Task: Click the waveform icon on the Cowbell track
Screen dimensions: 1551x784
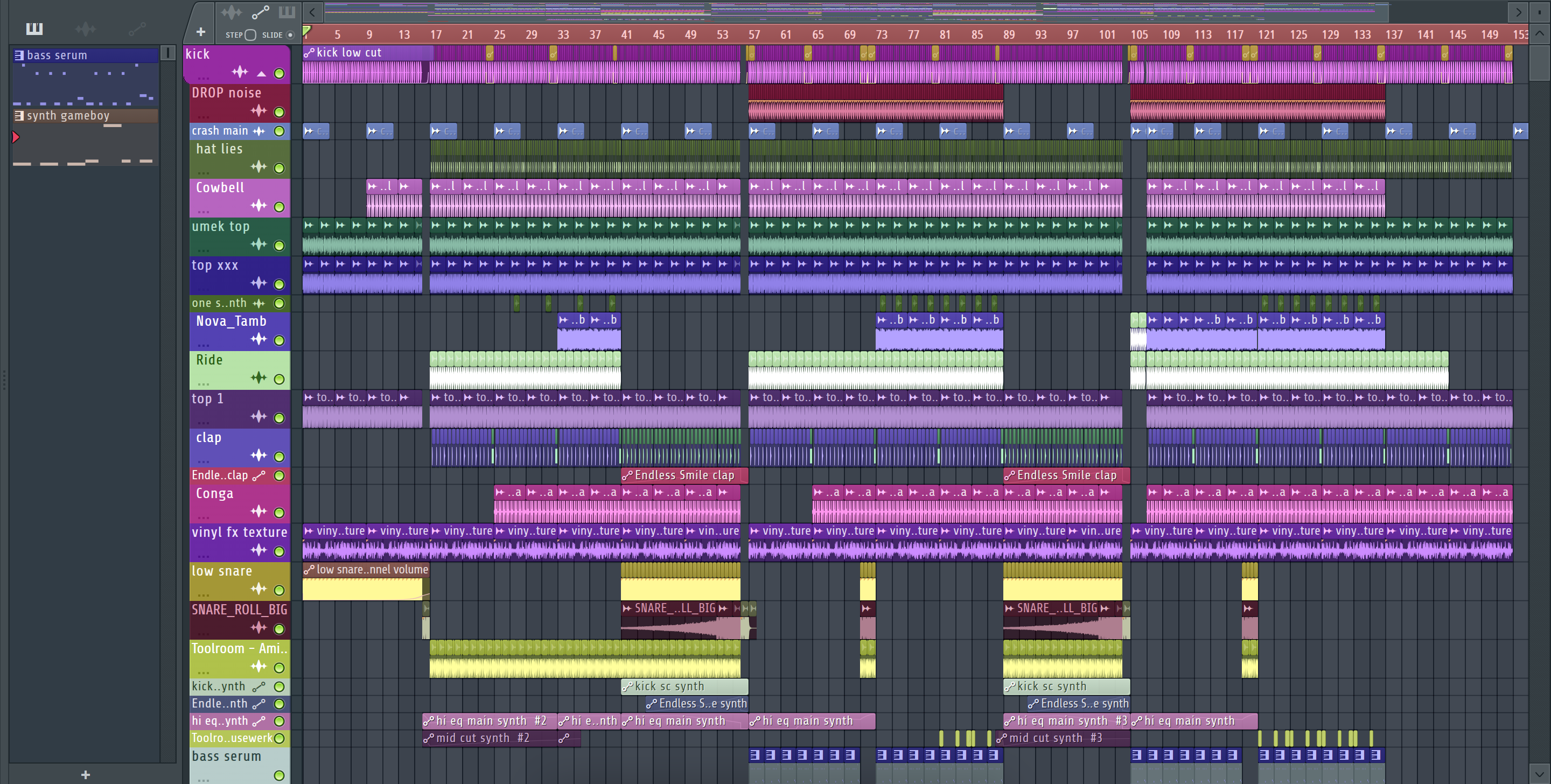Action: [258, 205]
